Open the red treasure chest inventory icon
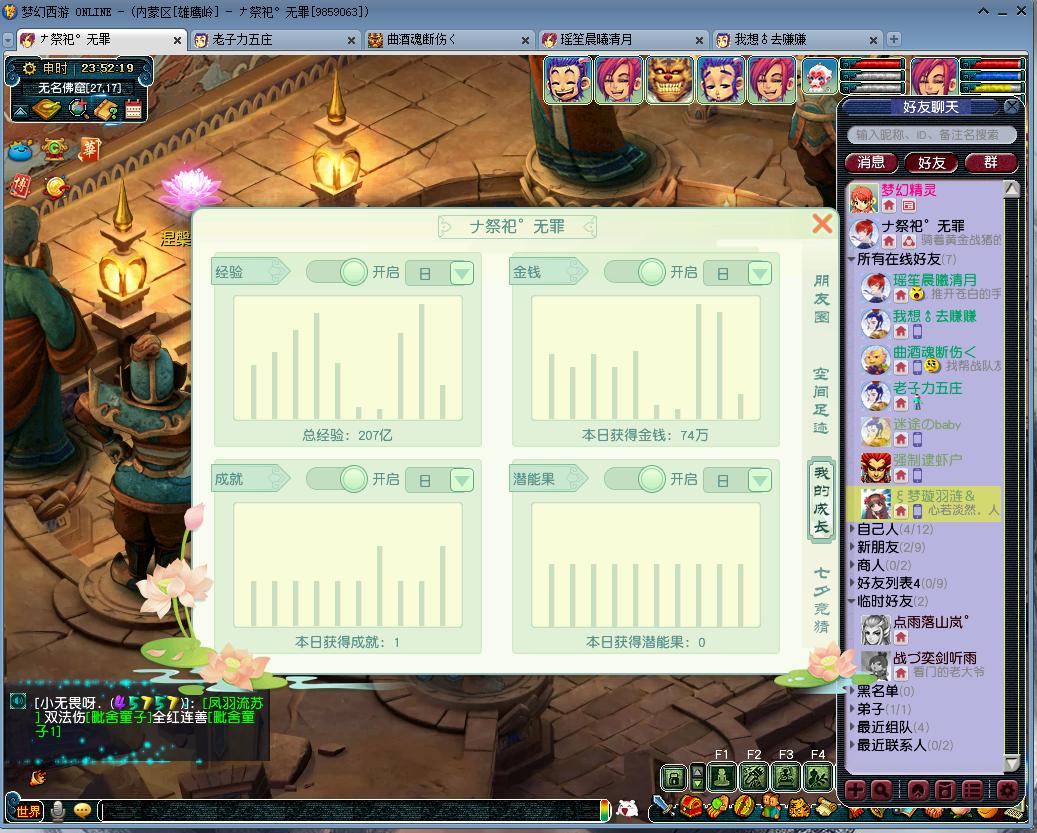 691,807
